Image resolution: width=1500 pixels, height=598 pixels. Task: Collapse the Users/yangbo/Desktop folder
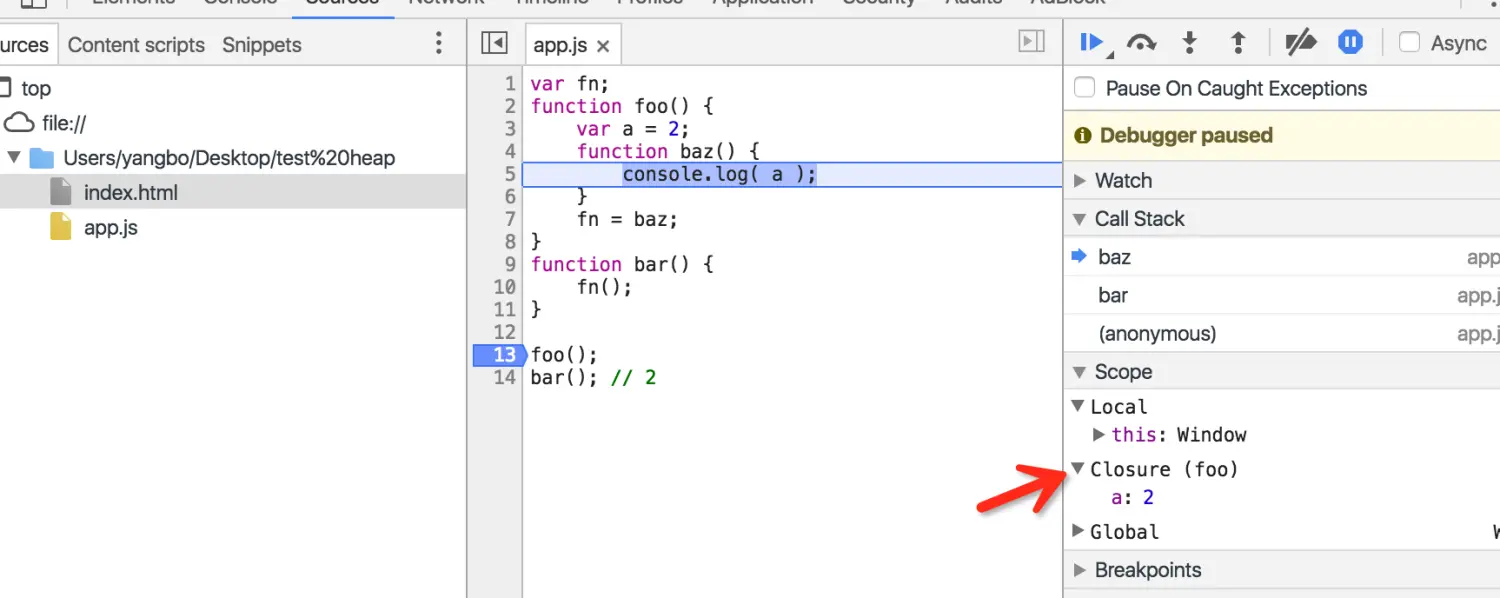click(14, 158)
